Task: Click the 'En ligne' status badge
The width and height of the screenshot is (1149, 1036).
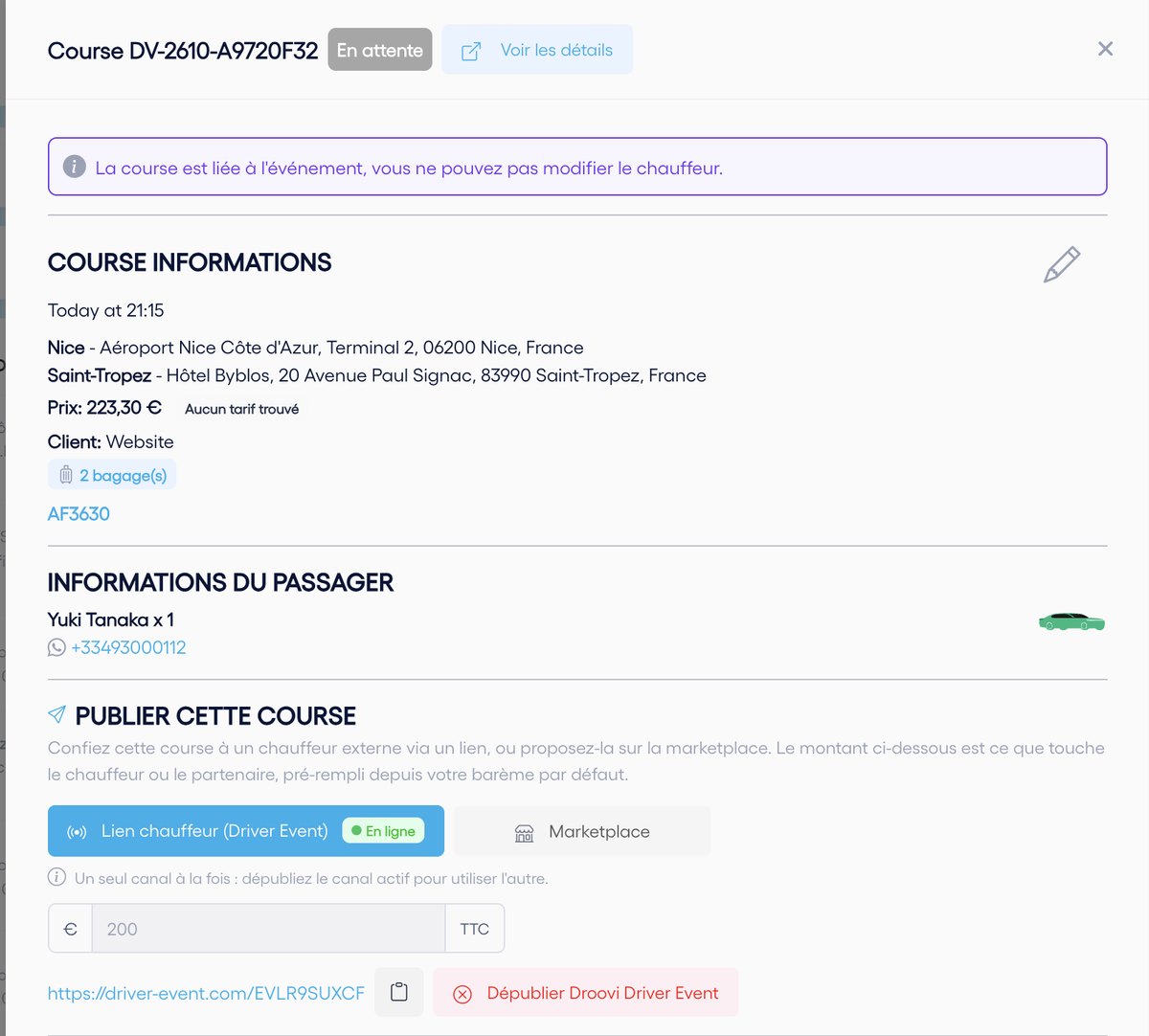Action: click(383, 831)
